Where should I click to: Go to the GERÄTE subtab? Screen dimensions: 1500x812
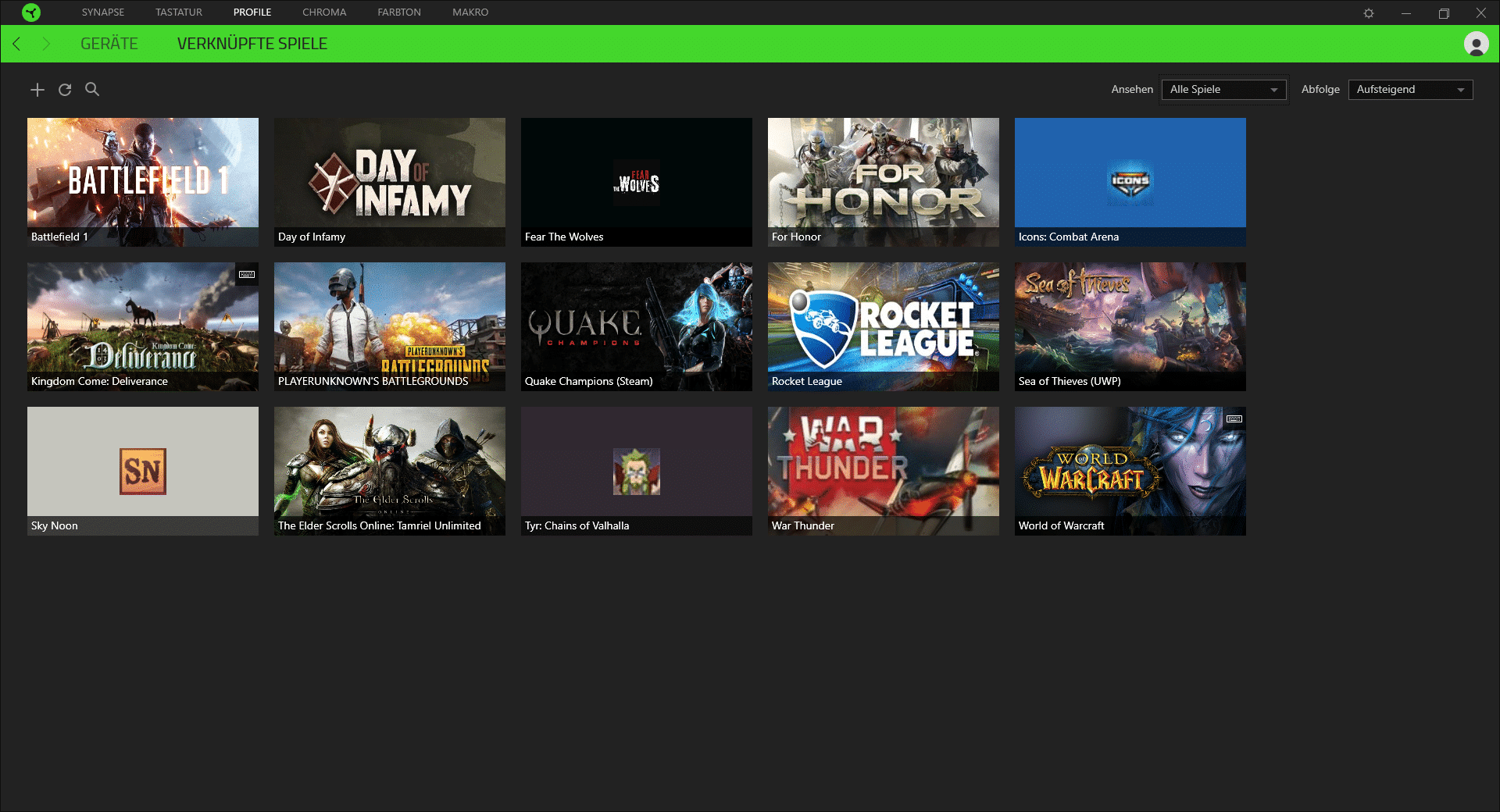click(x=109, y=44)
